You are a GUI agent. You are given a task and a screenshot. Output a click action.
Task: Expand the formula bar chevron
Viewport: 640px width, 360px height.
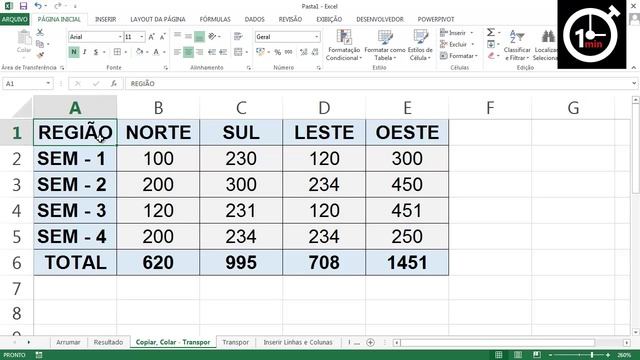pyautogui.click(x=634, y=83)
